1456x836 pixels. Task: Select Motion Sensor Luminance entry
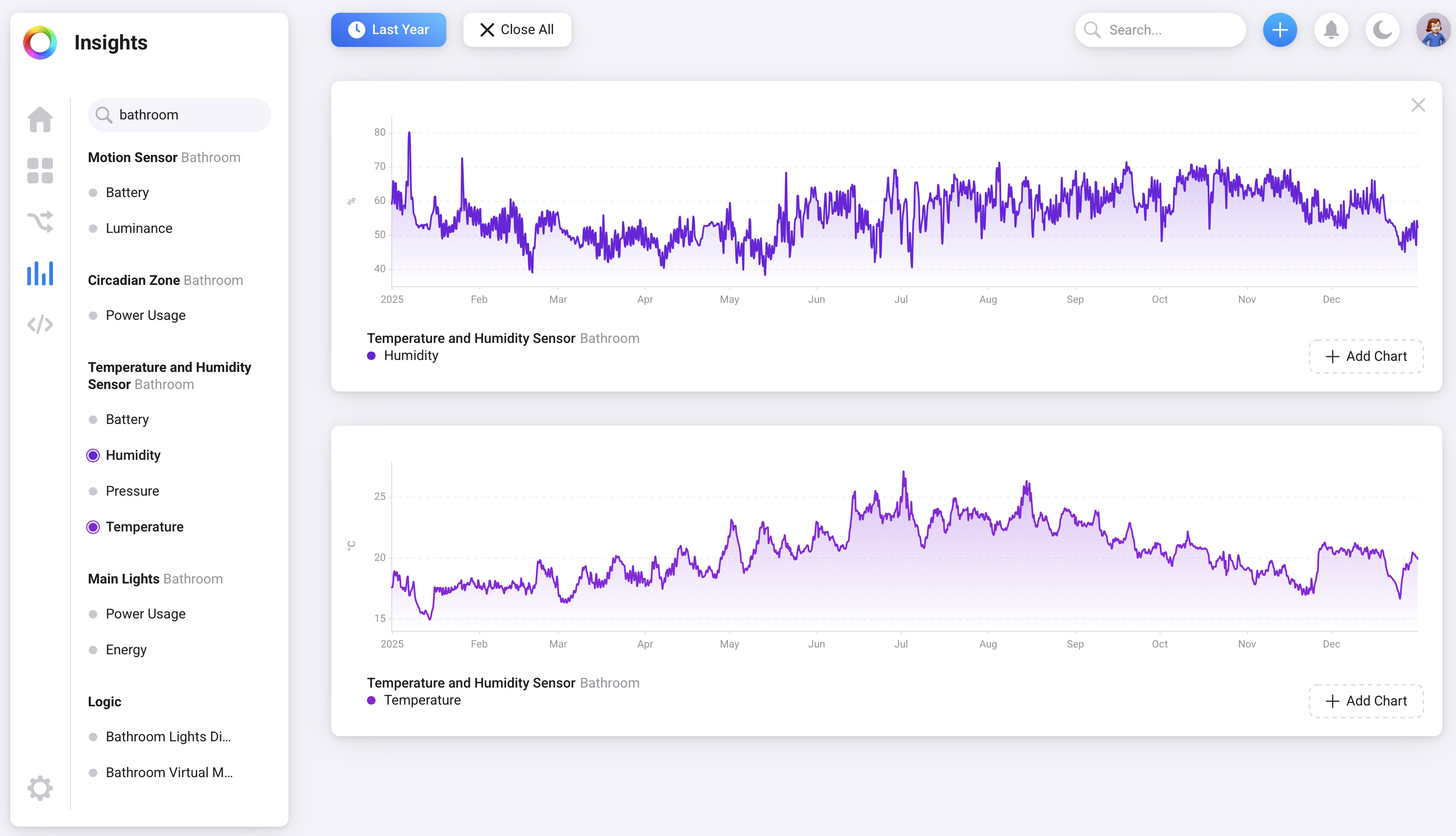coord(138,229)
